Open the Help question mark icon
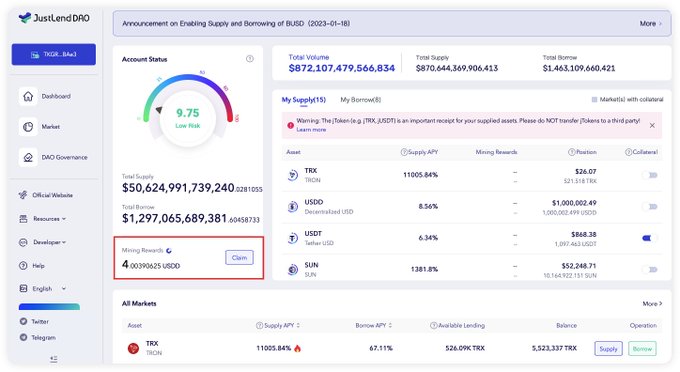This screenshot has width=680, height=372. 23,265
